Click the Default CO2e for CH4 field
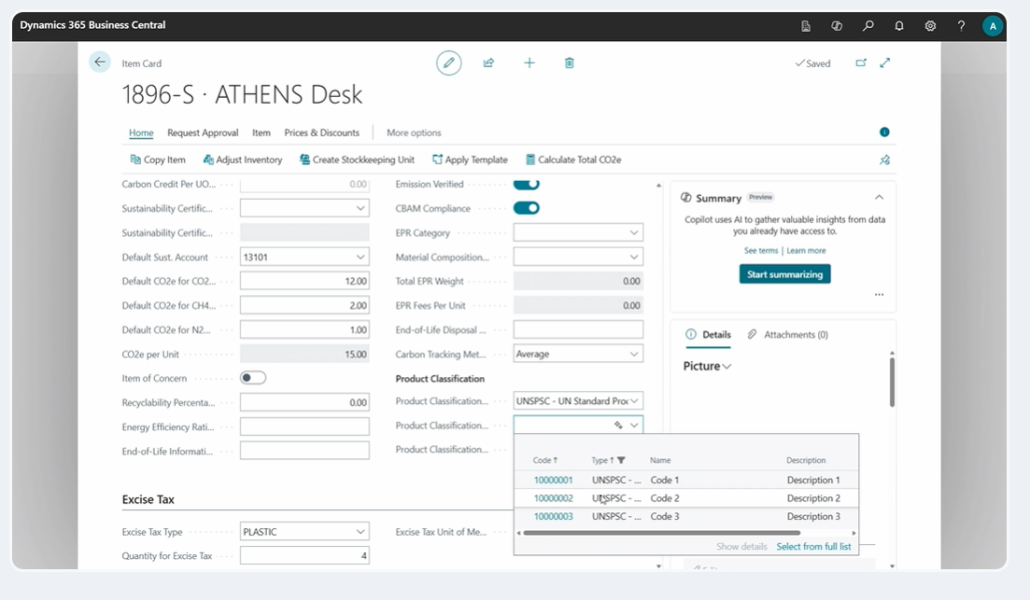The height and width of the screenshot is (600, 1030). (x=305, y=306)
